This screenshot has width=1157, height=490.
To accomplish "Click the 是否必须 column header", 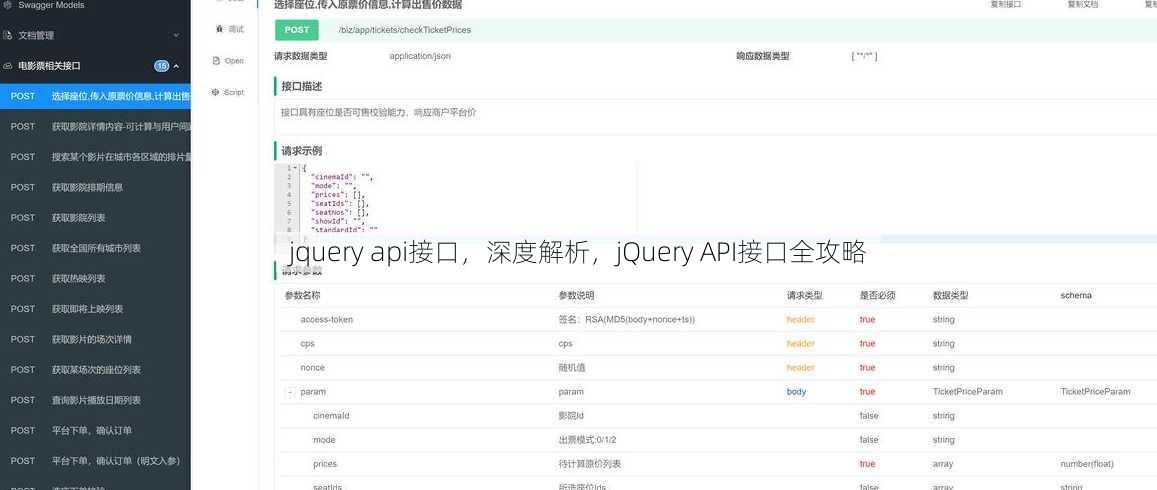I will [x=877, y=295].
